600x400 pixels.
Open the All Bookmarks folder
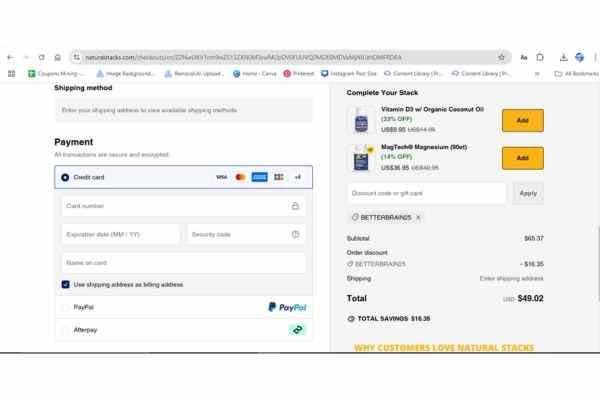pyautogui.click(x=577, y=73)
